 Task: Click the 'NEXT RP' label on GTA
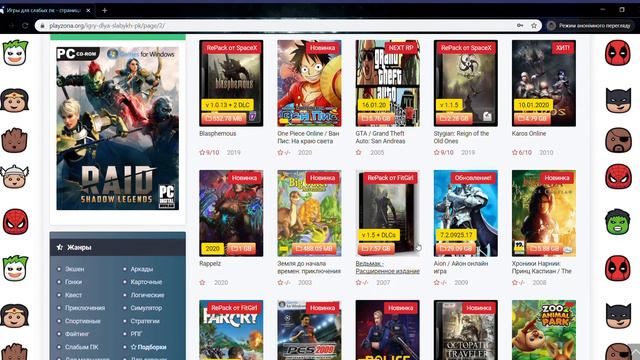[401, 48]
